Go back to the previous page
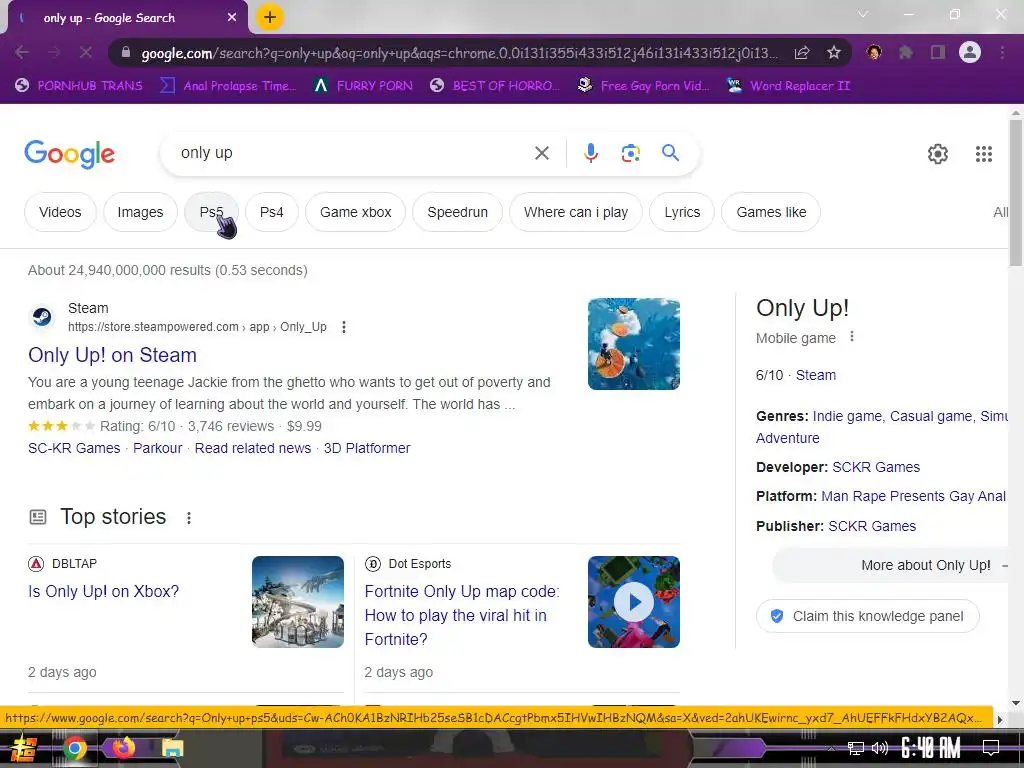This screenshot has width=1024, height=768. click(22, 52)
